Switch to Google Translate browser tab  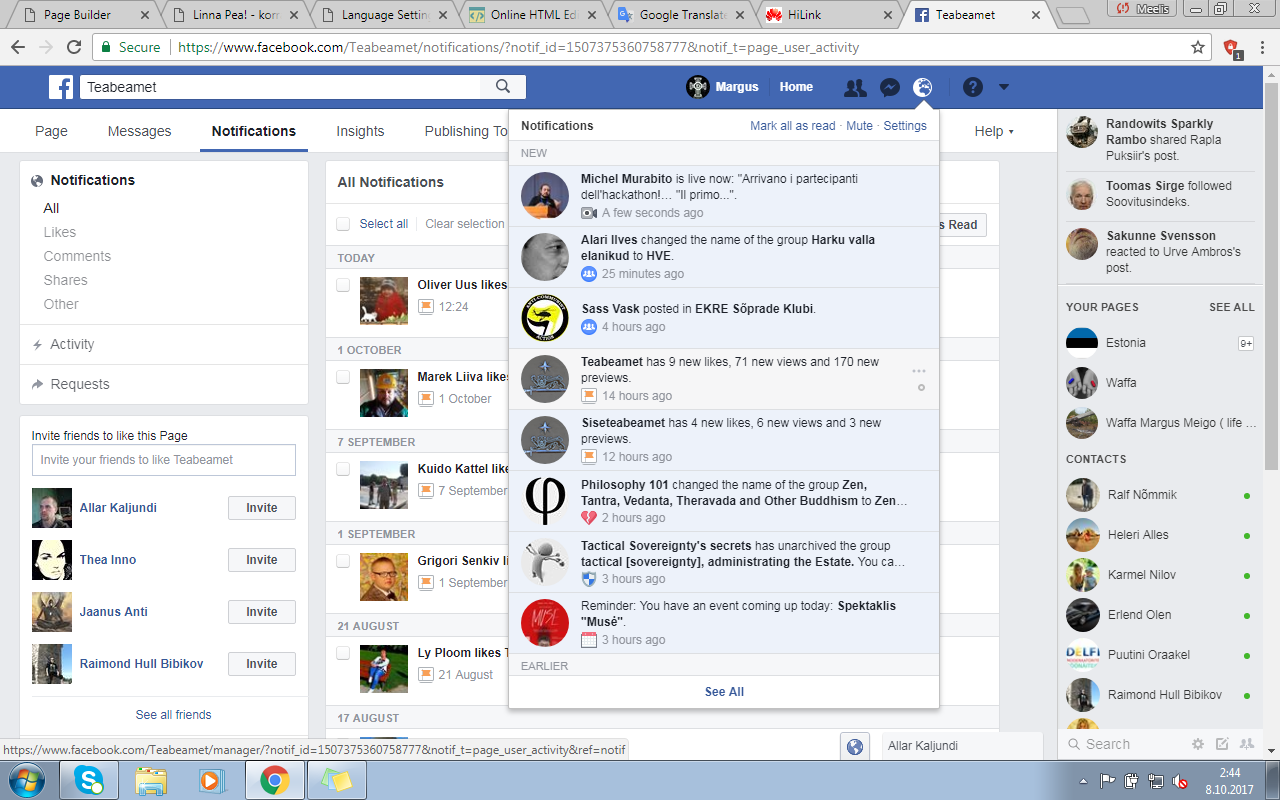pos(683,15)
